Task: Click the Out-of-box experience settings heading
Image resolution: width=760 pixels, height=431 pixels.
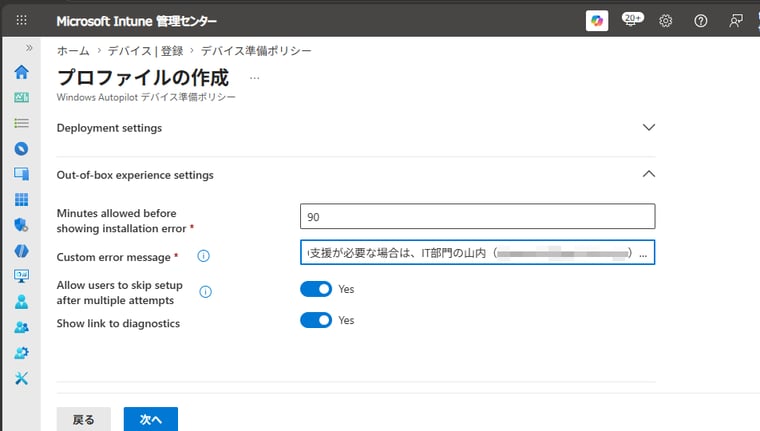Action: (x=135, y=175)
